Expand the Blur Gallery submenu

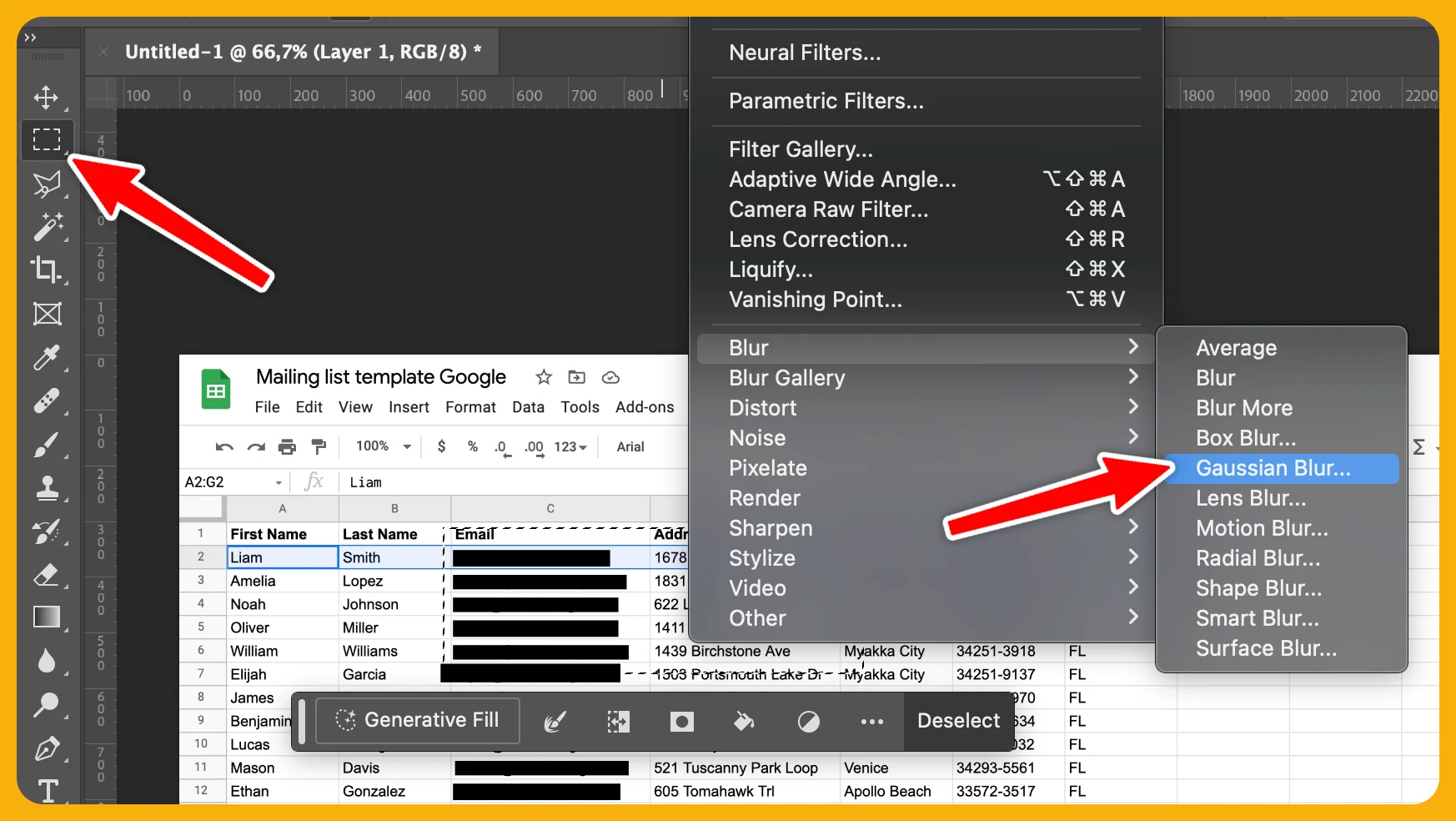926,378
